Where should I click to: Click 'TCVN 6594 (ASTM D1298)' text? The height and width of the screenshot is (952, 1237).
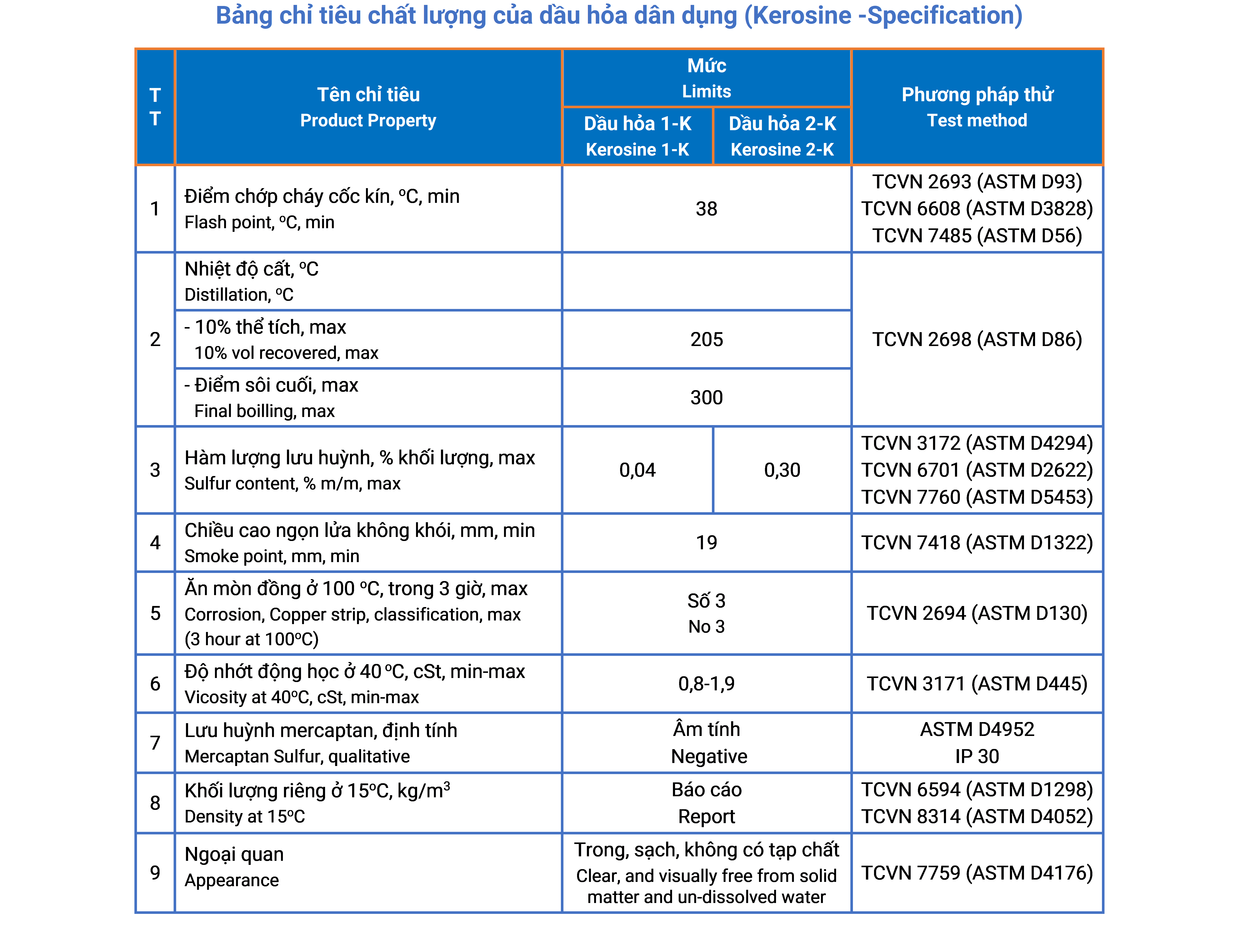click(x=977, y=790)
